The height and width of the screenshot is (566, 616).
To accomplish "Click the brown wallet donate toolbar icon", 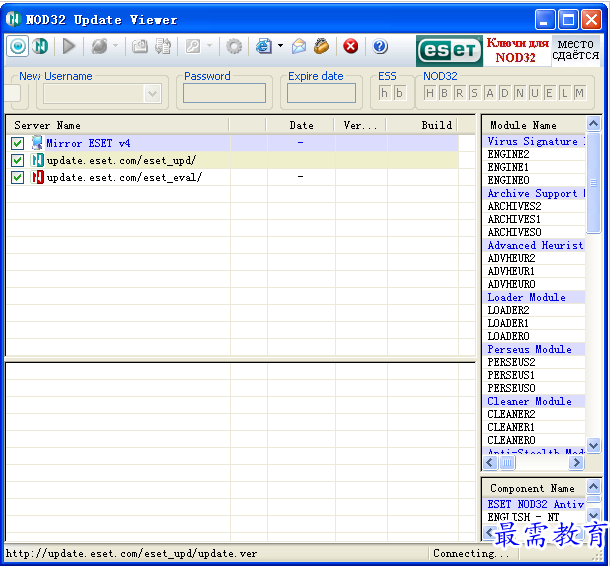I will (321, 46).
